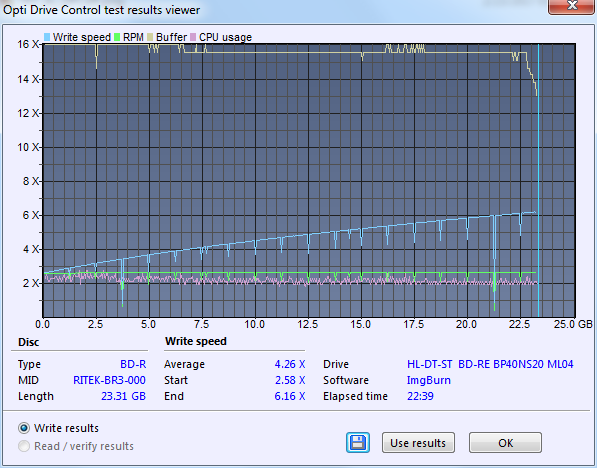Click the 16 X label on the Y axis
Screen dimensions: 597x468
28,44
